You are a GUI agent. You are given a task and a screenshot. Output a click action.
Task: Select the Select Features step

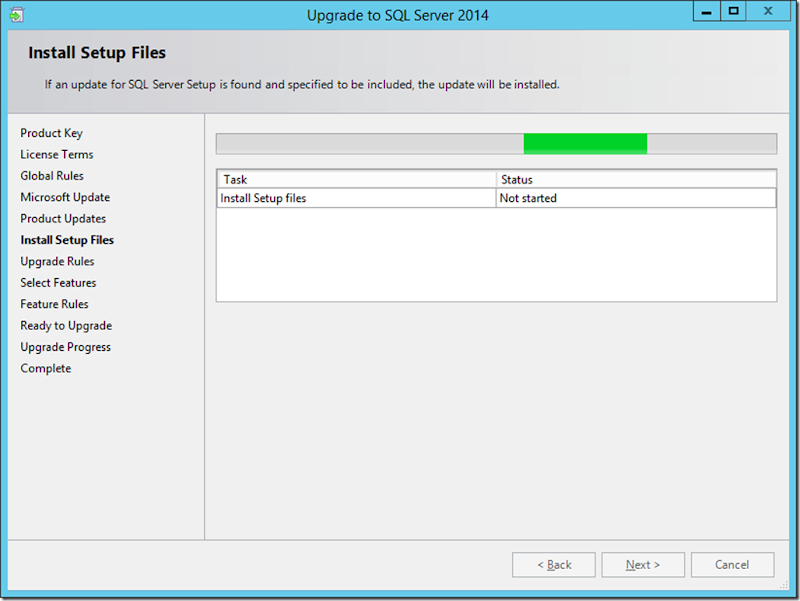click(x=58, y=283)
